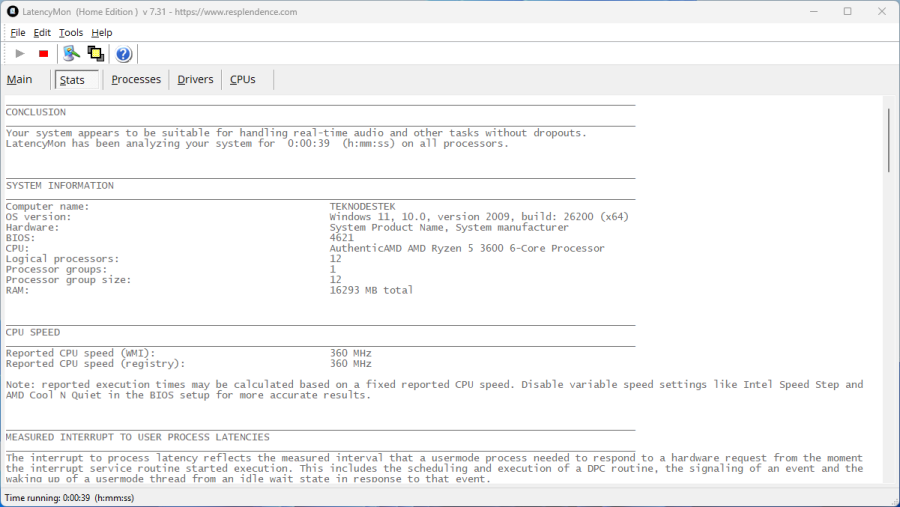The image size is (900, 507).
Task: Open the options icon in the toolbar
Action: [71, 54]
